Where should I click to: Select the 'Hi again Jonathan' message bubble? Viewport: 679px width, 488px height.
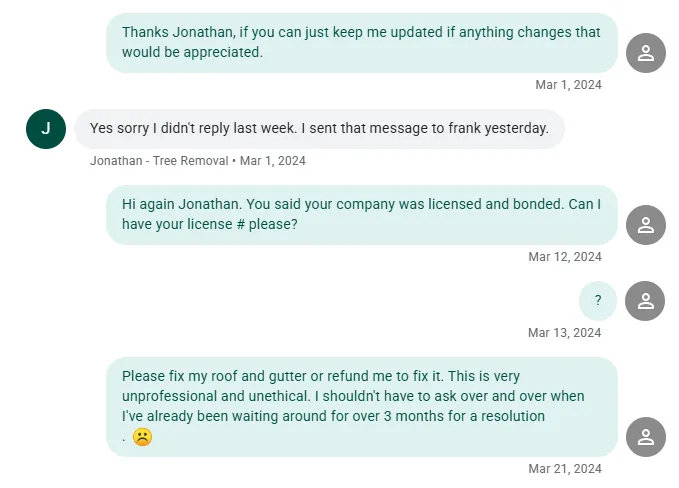361,215
